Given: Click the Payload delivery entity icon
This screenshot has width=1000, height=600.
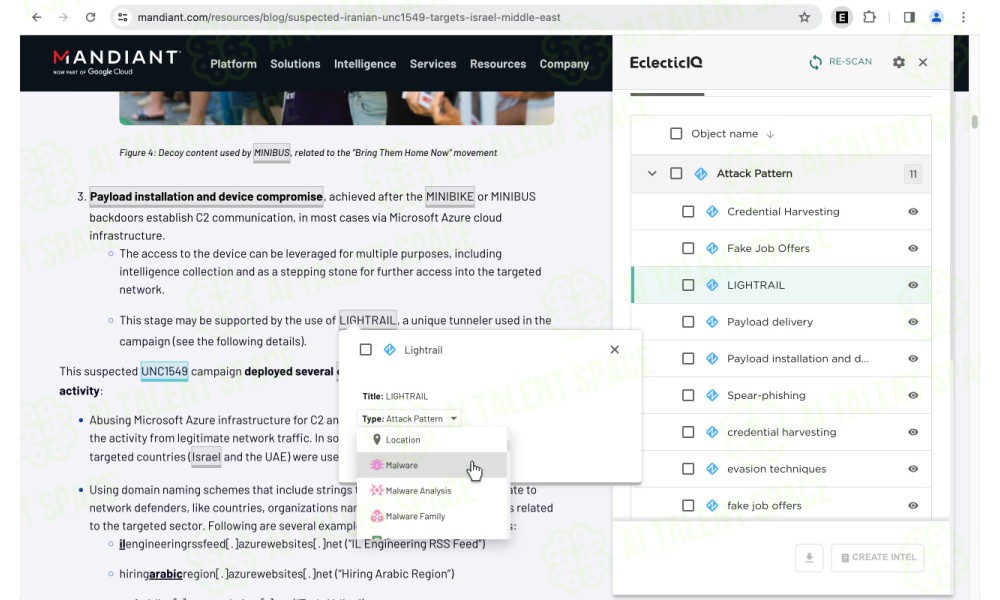Looking at the screenshot, I should click(x=712, y=322).
